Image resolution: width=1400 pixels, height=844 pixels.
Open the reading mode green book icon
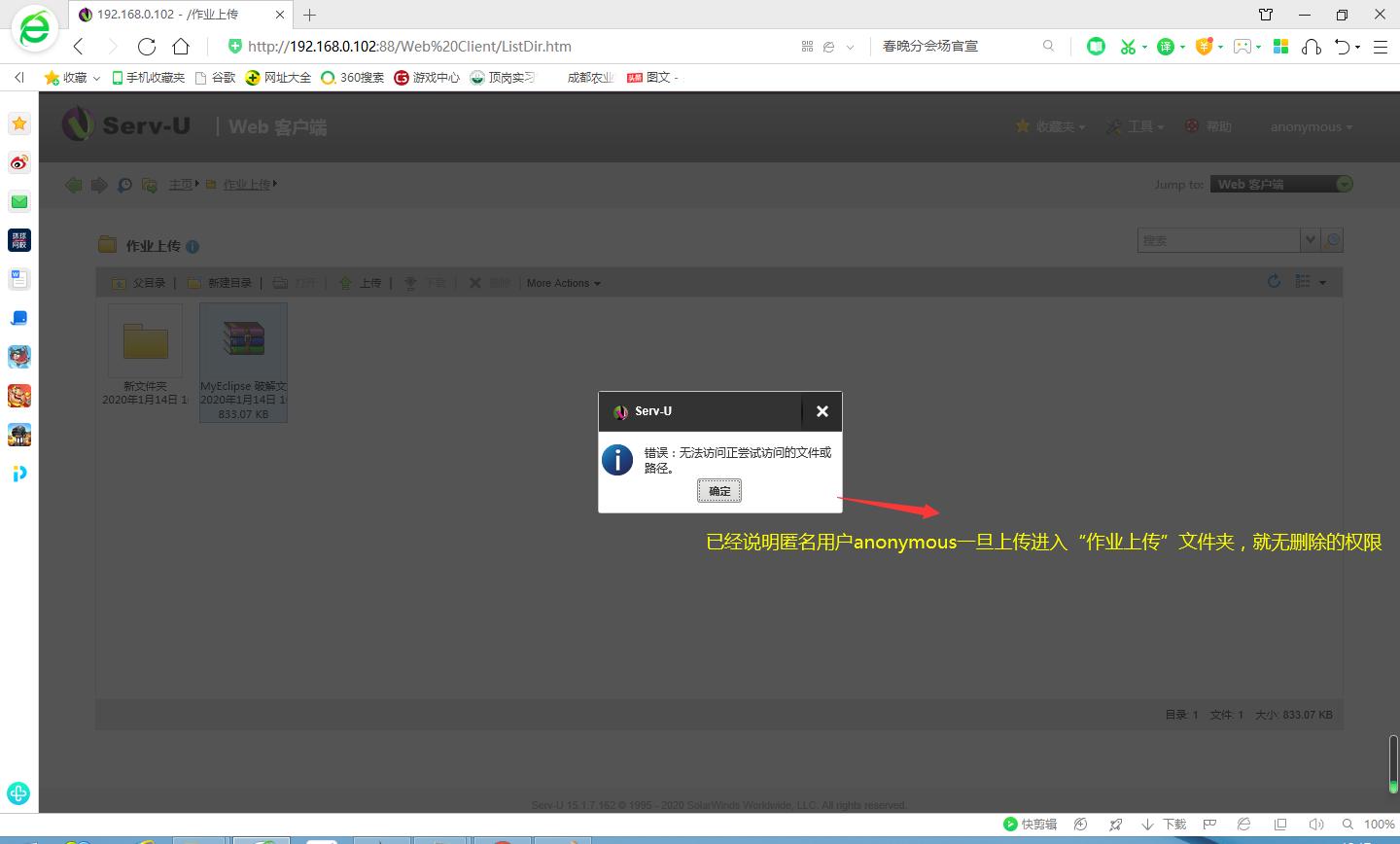coord(1096,46)
